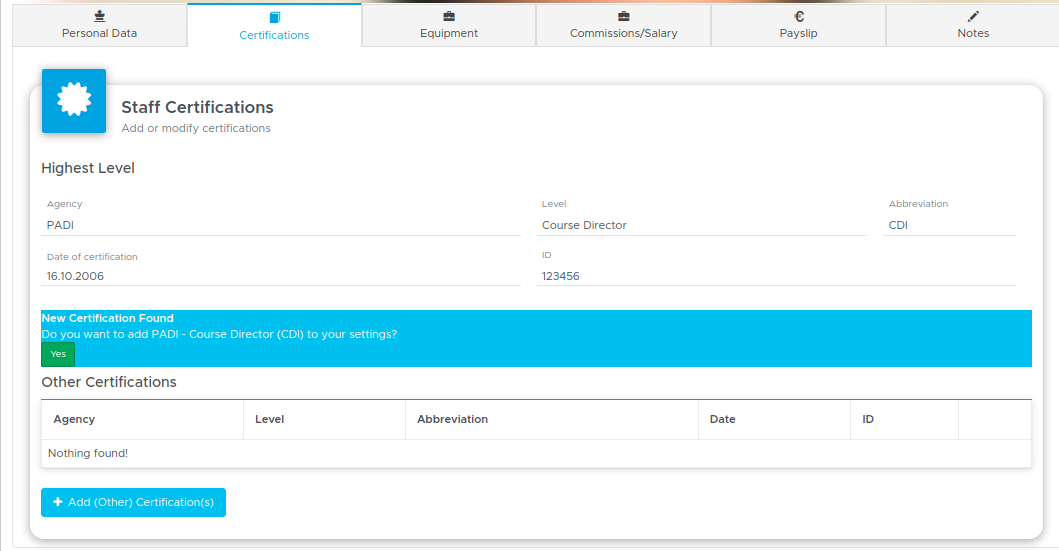Open the Personal Data tab

pyautogui.click(x=99, y=26)
